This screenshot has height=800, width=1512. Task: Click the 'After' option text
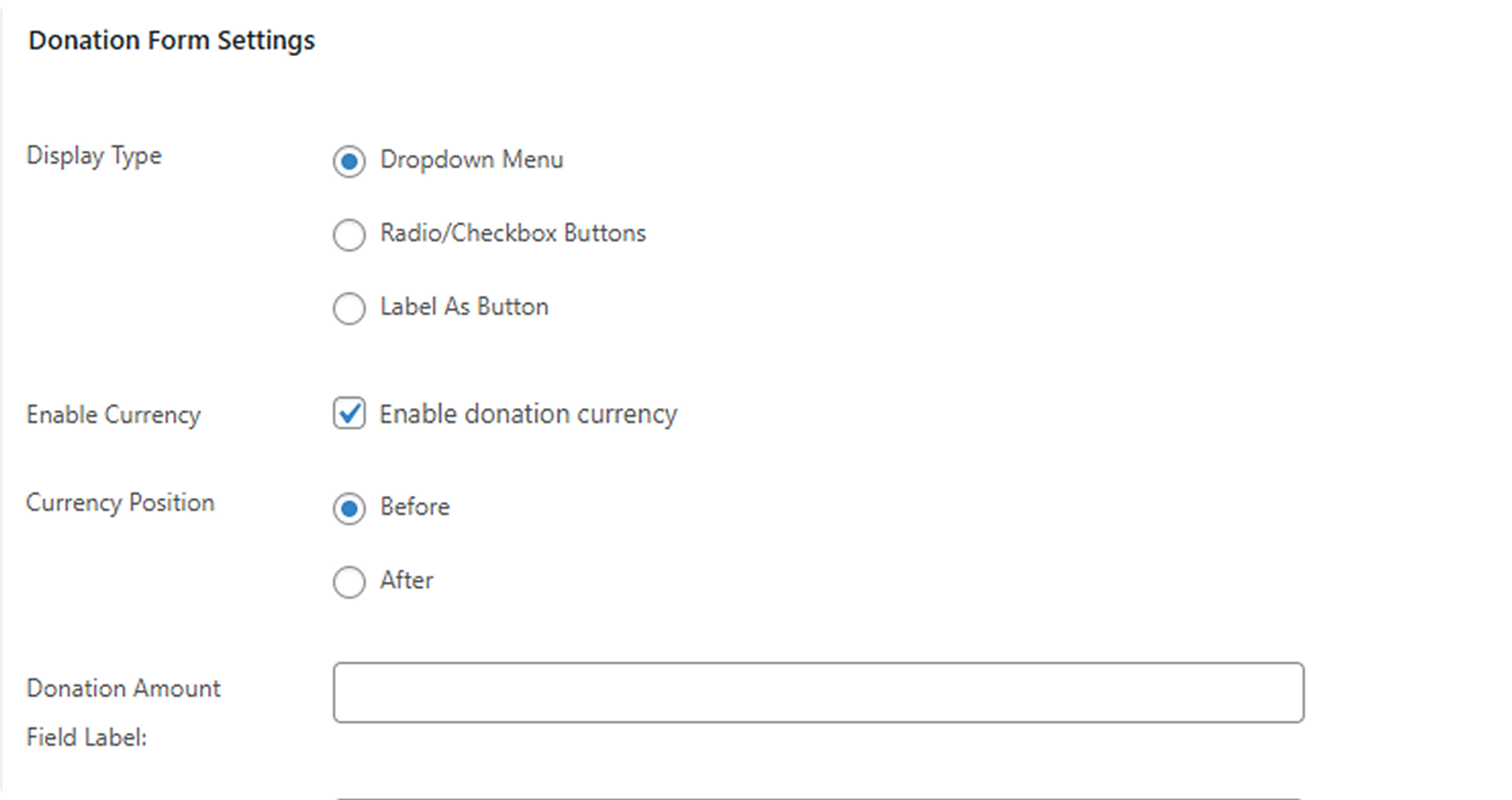(406, 580)
